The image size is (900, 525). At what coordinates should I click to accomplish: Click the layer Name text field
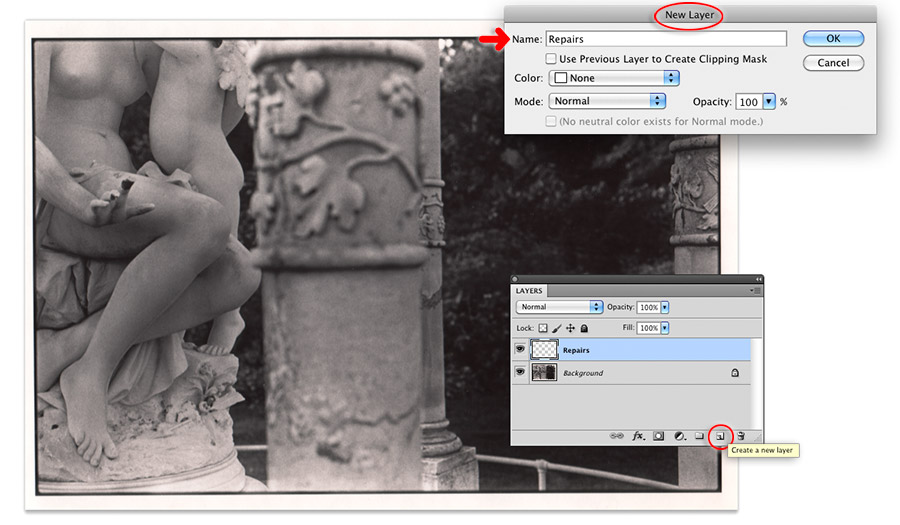coord(665,39)
